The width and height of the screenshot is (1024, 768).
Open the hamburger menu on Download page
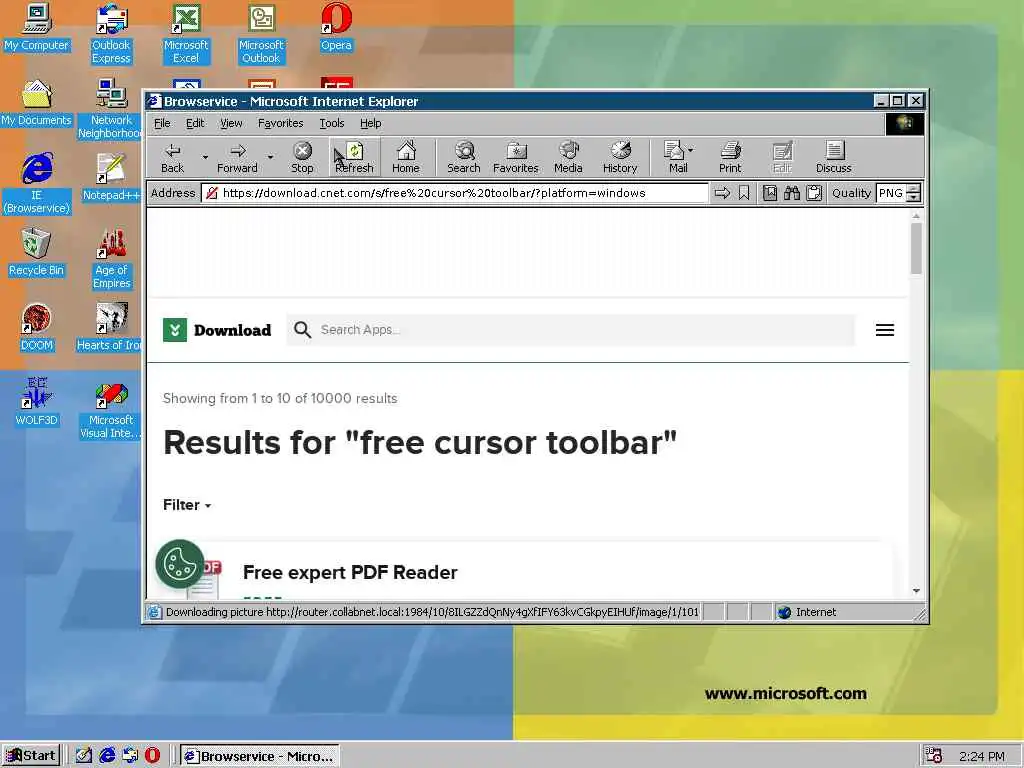[x=885, y=330]
